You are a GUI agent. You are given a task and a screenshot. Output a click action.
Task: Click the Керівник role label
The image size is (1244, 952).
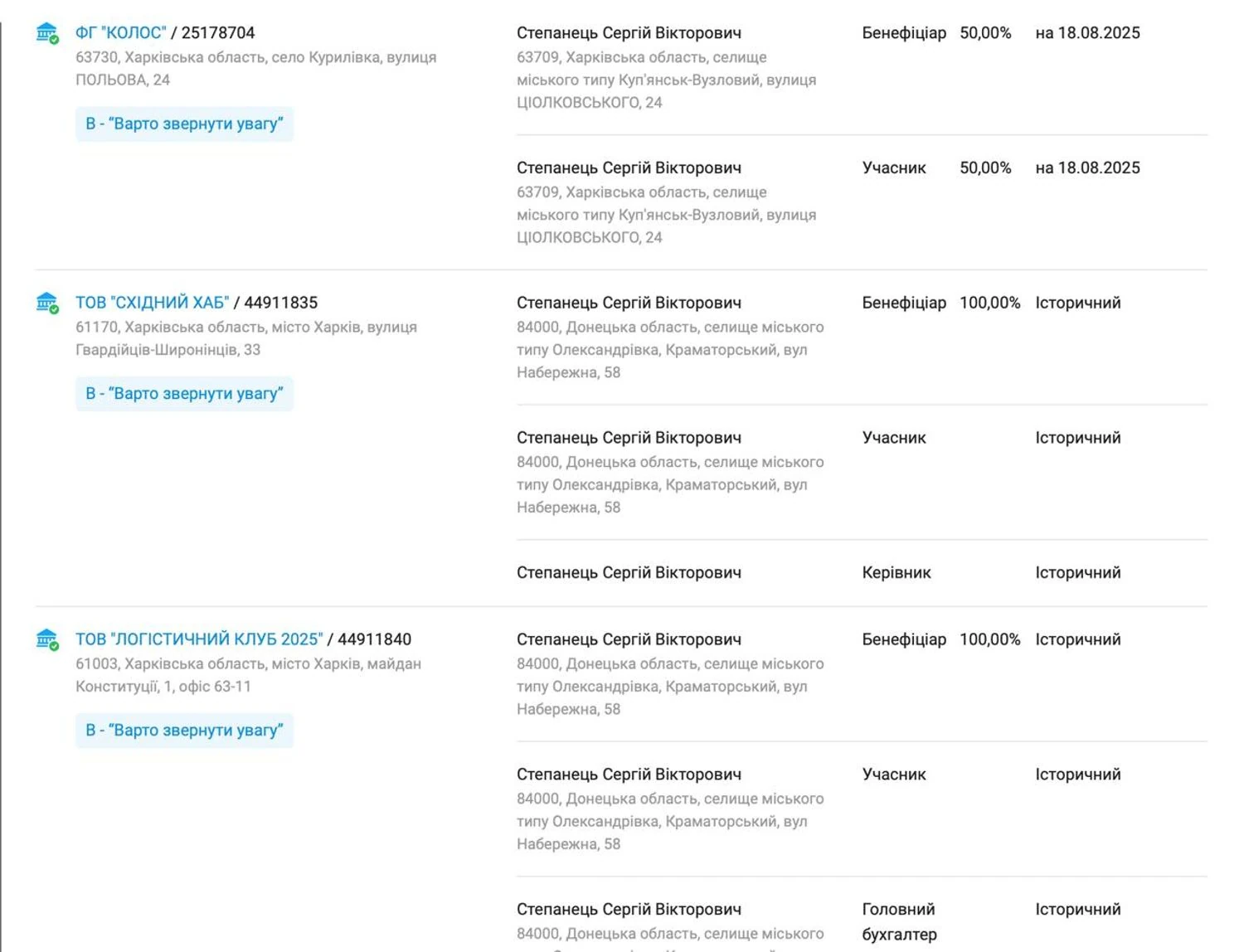coord(896,572)
